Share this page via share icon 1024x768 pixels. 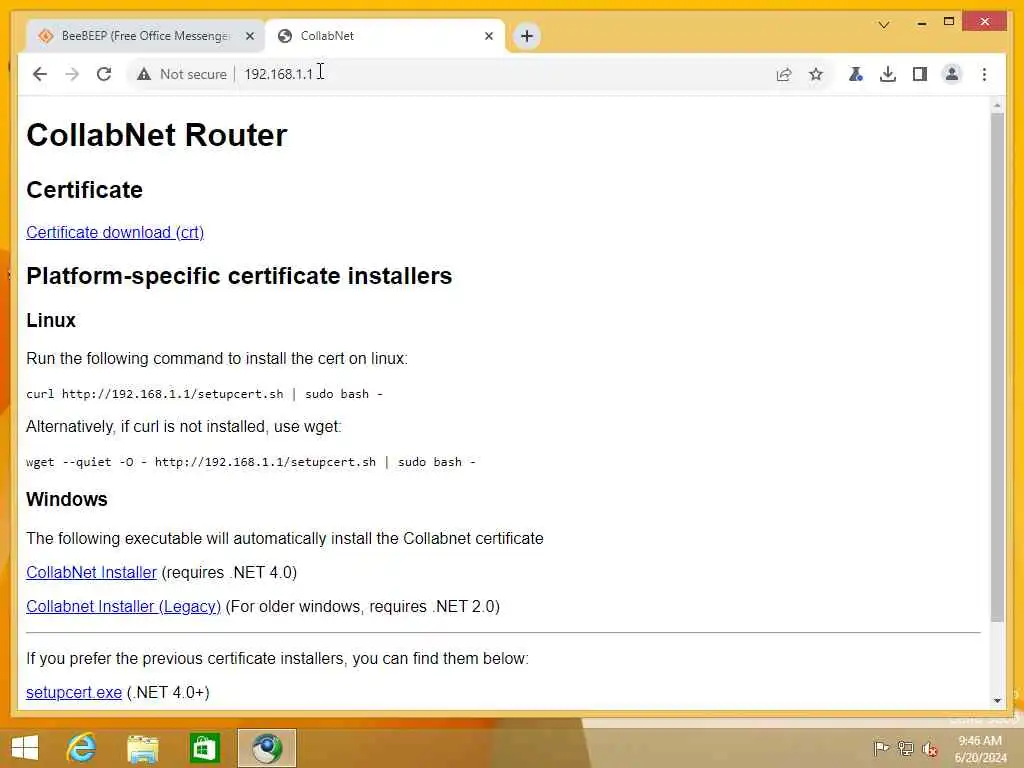click(784, 74)
